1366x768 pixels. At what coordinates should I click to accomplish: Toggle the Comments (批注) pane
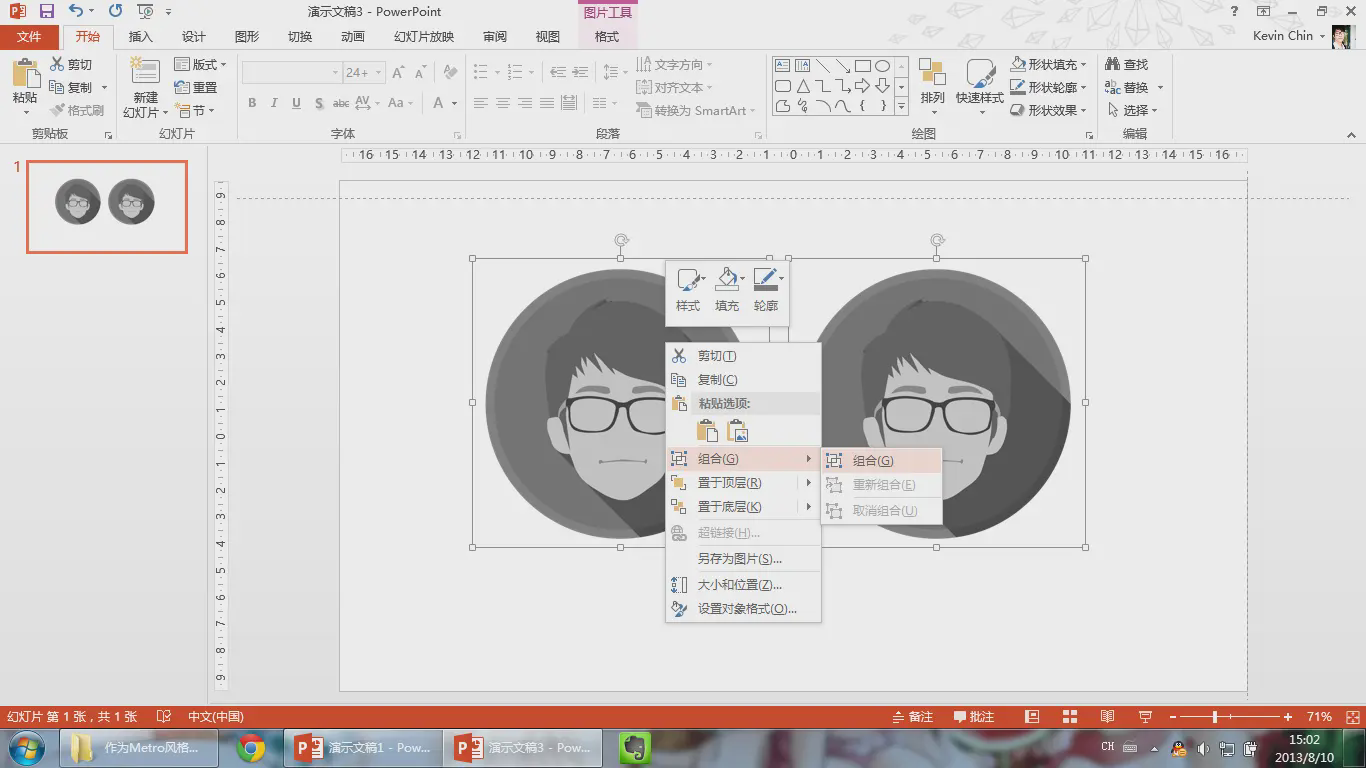[974, 717]
